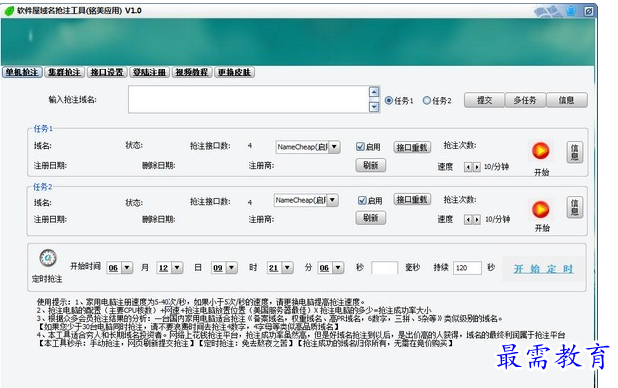The image size is (618, 388).
Task: Click the circle-slash icon in title bar
Action: (588, 11)
